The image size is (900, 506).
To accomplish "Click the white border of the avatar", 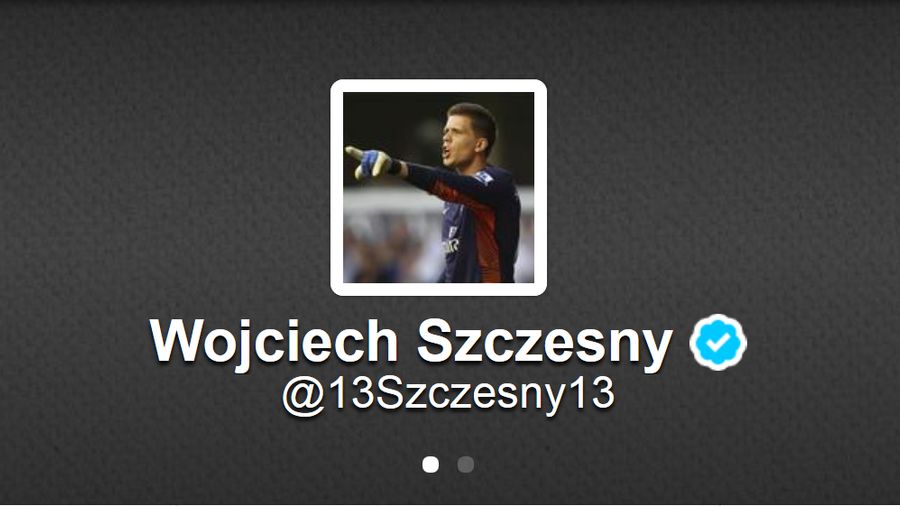I will click(x=439, y=85).
